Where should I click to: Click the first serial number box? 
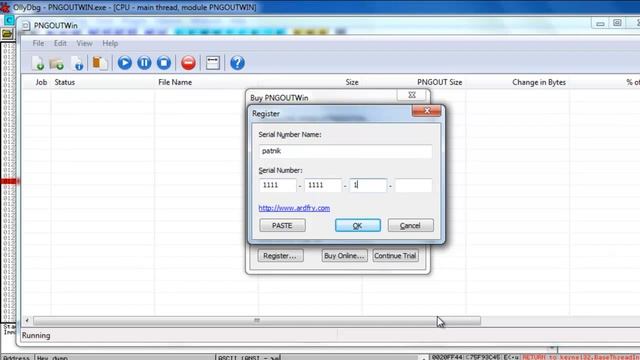[278, 185]
